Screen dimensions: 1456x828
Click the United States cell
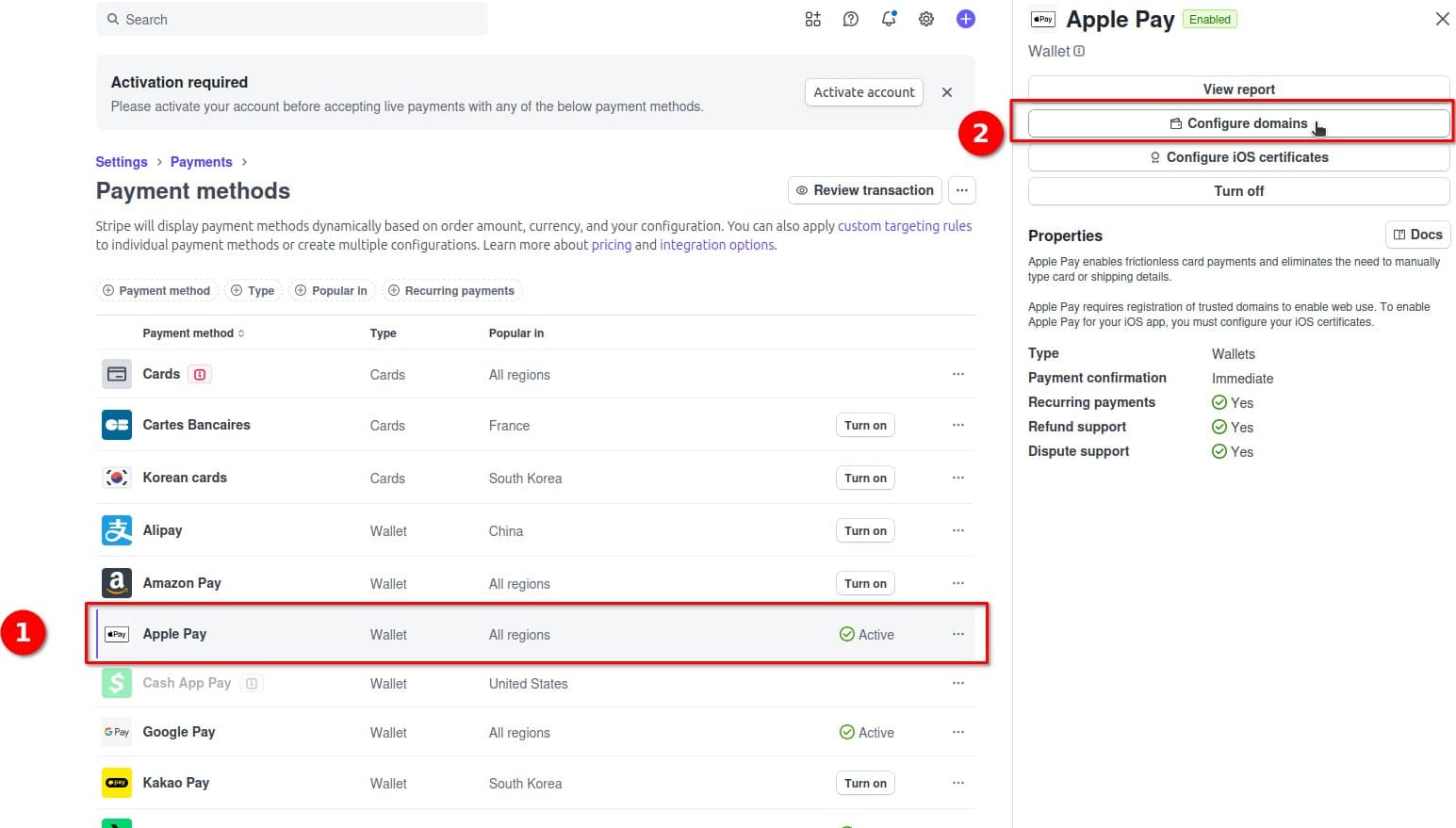(528, 684)
